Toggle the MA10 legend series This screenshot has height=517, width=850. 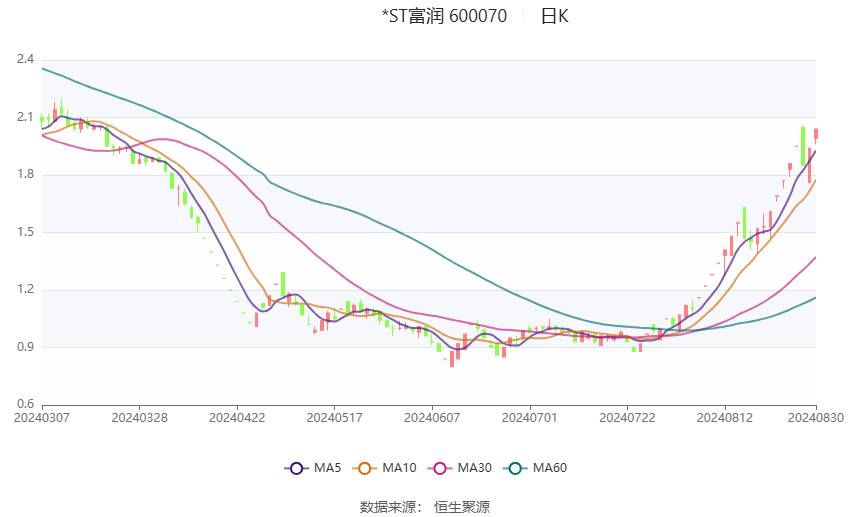pos(384,468)
